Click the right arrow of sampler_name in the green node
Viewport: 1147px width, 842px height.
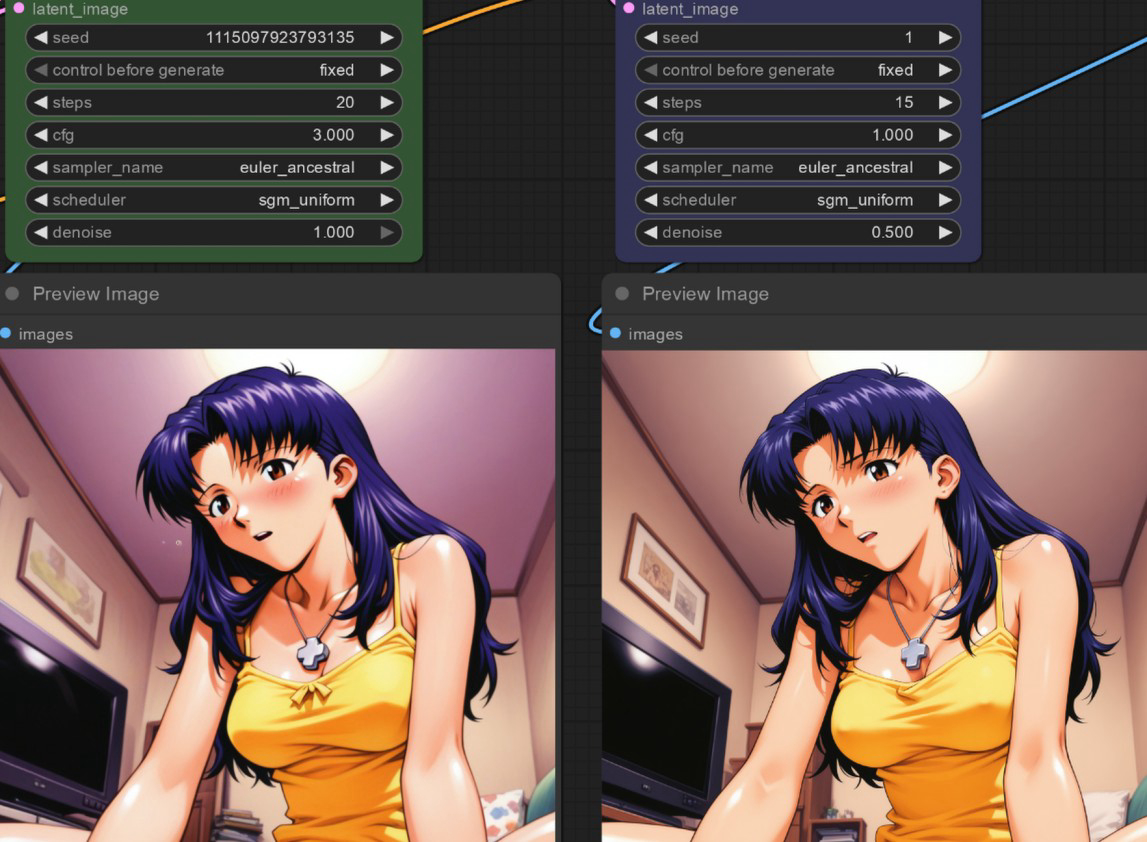pyautogui.click(x=387, y=168)
